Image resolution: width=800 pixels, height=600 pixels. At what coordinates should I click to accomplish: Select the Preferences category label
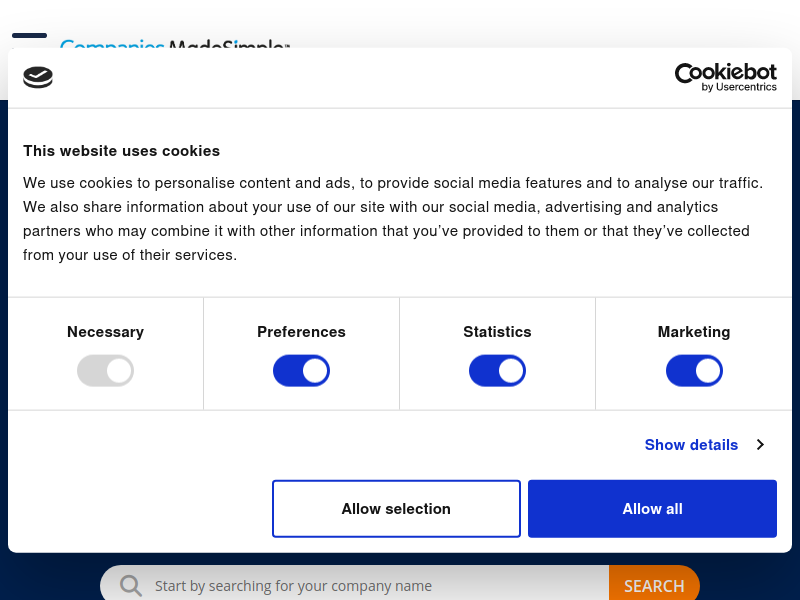pos(302,332)
